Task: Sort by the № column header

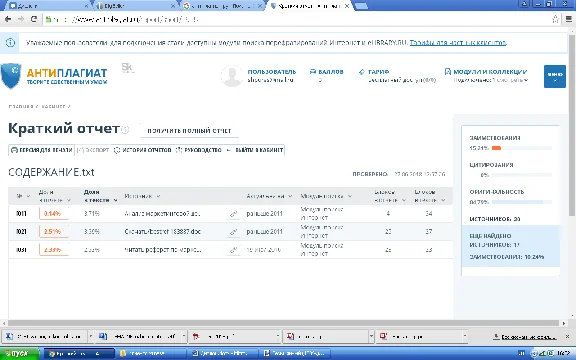Action: click(23, 196)
